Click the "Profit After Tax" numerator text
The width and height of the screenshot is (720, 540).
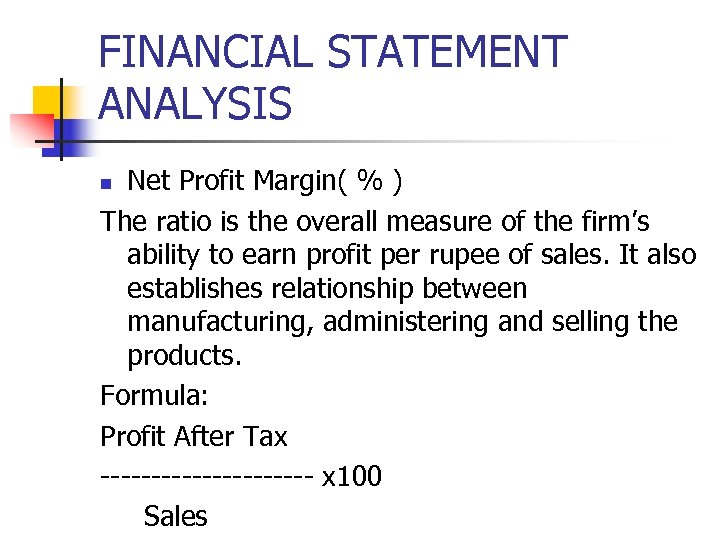[x=194, y=437]
